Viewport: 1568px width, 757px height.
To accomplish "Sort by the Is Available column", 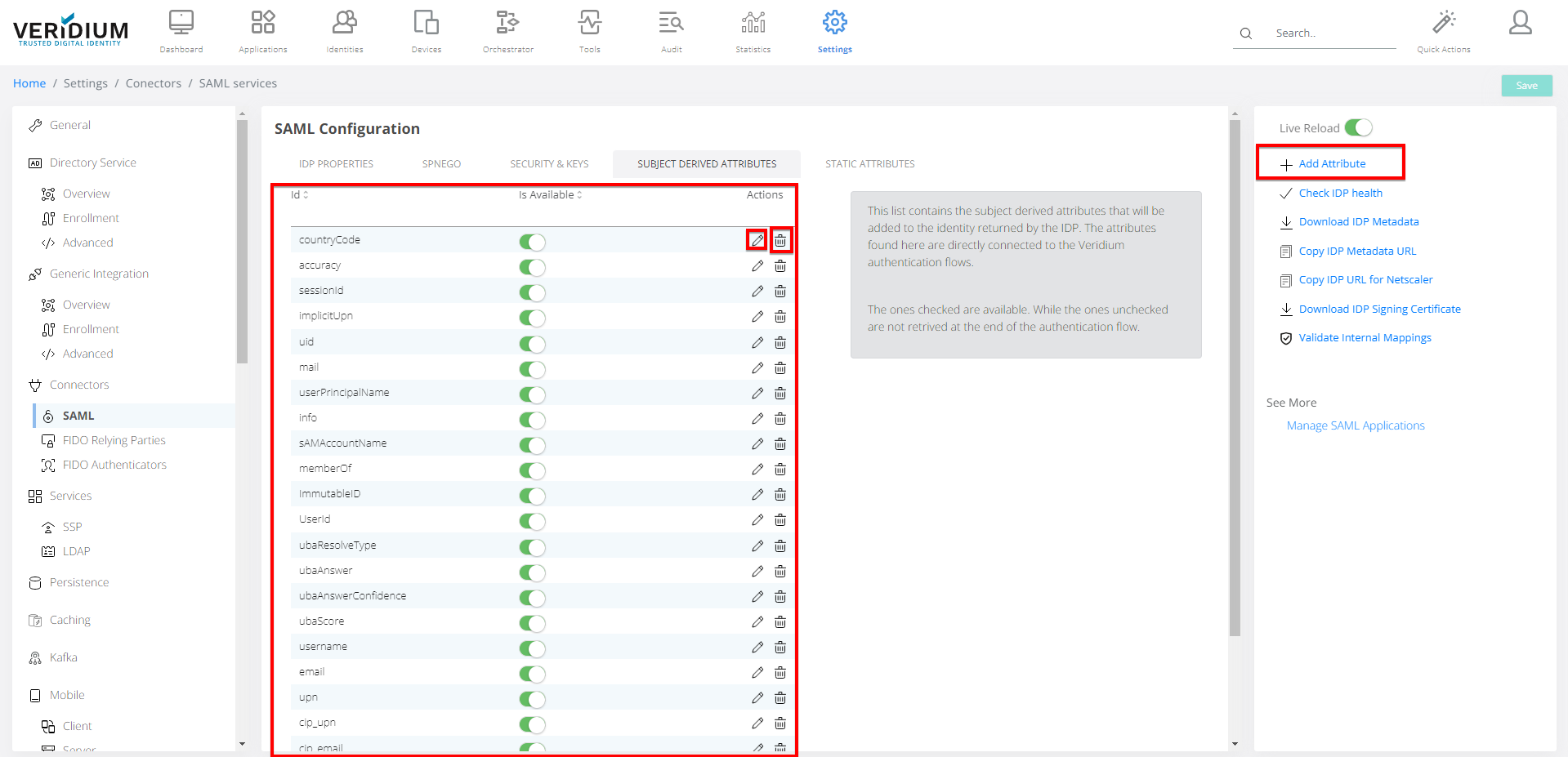I will [550, 195].
